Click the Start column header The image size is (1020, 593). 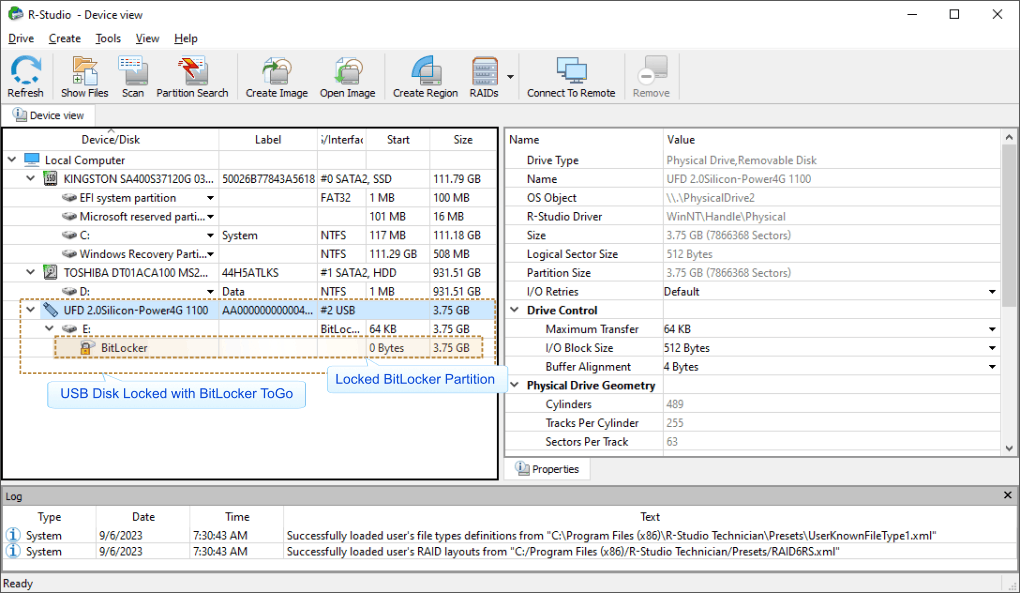(x=398, y=139)
